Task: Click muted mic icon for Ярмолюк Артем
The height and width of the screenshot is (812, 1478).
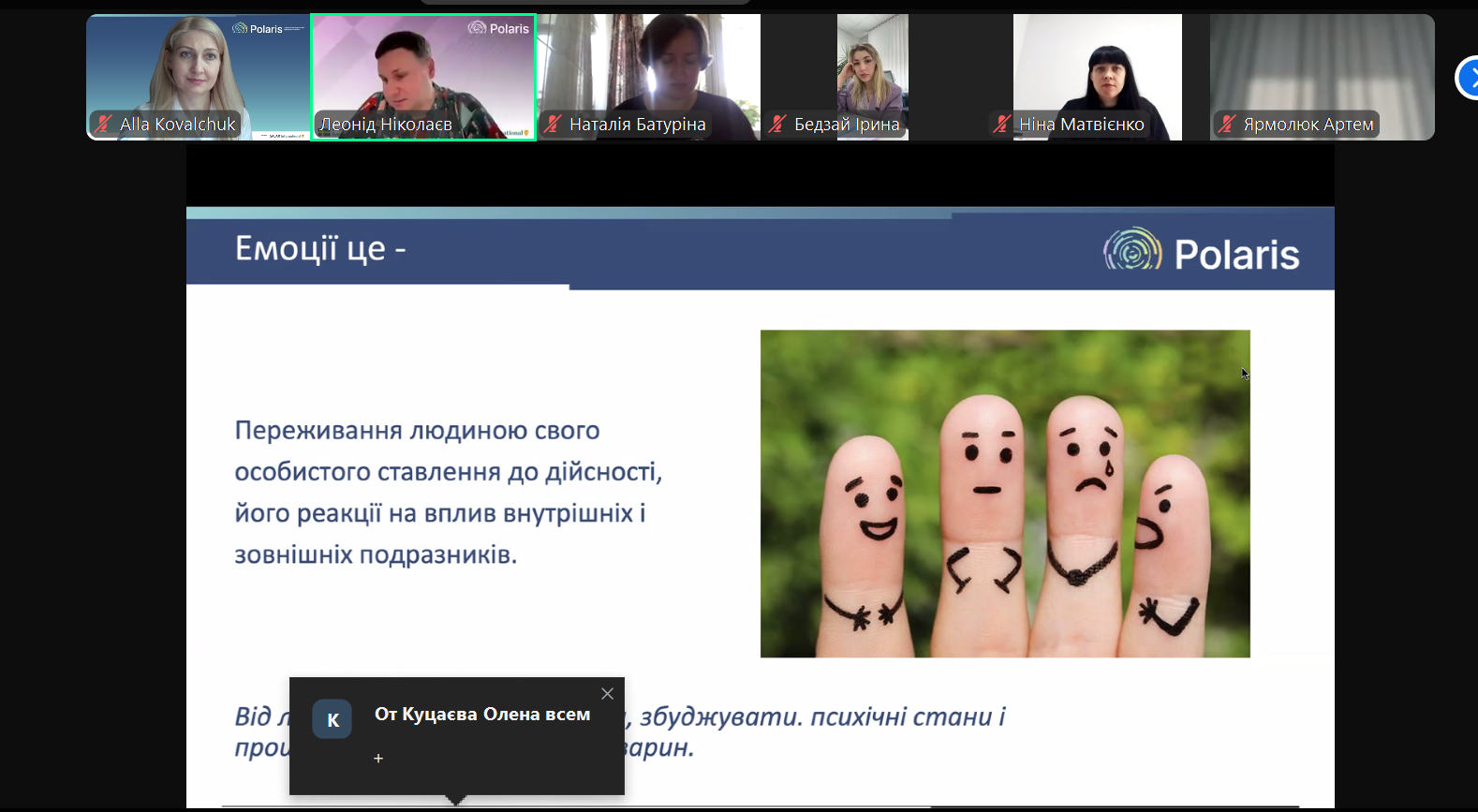Action: [x=1227, y=124]
